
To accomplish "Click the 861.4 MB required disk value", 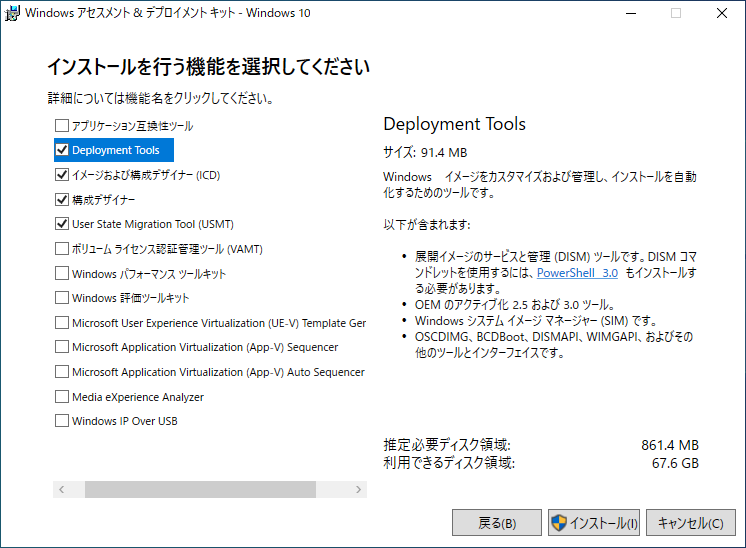I will tap(670, 445).
